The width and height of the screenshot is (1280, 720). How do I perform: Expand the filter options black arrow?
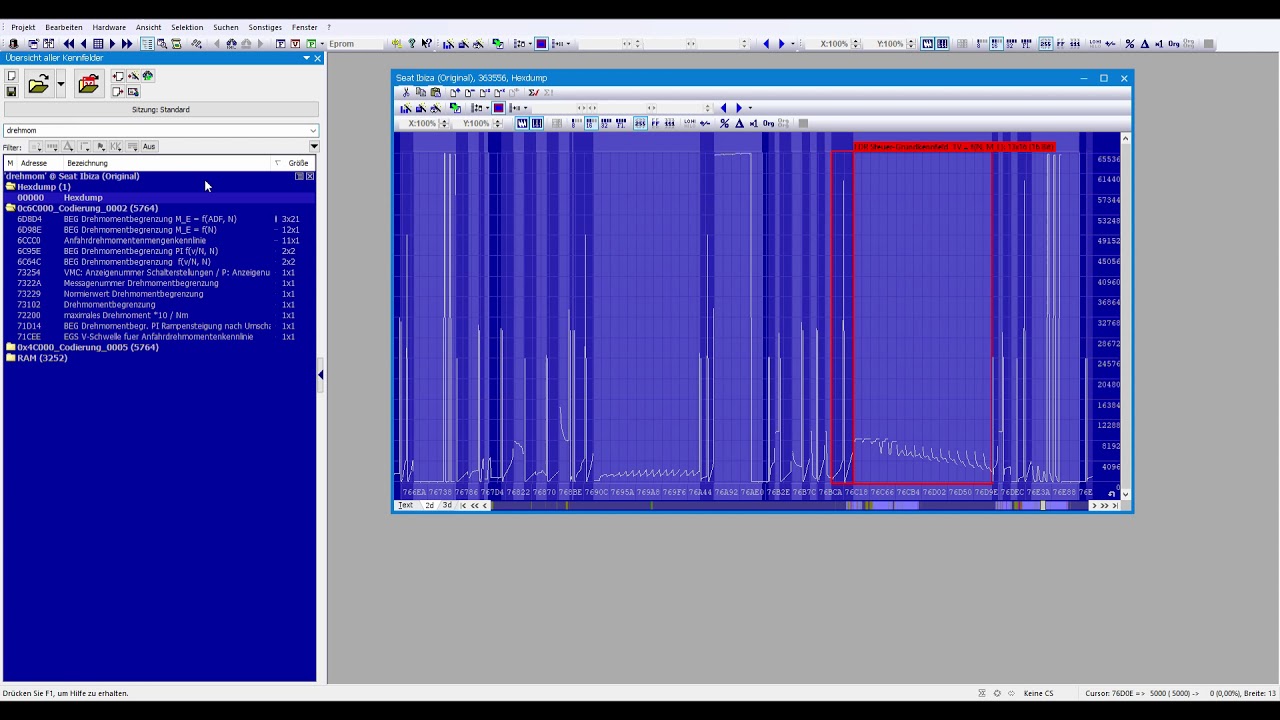(314, 146)
